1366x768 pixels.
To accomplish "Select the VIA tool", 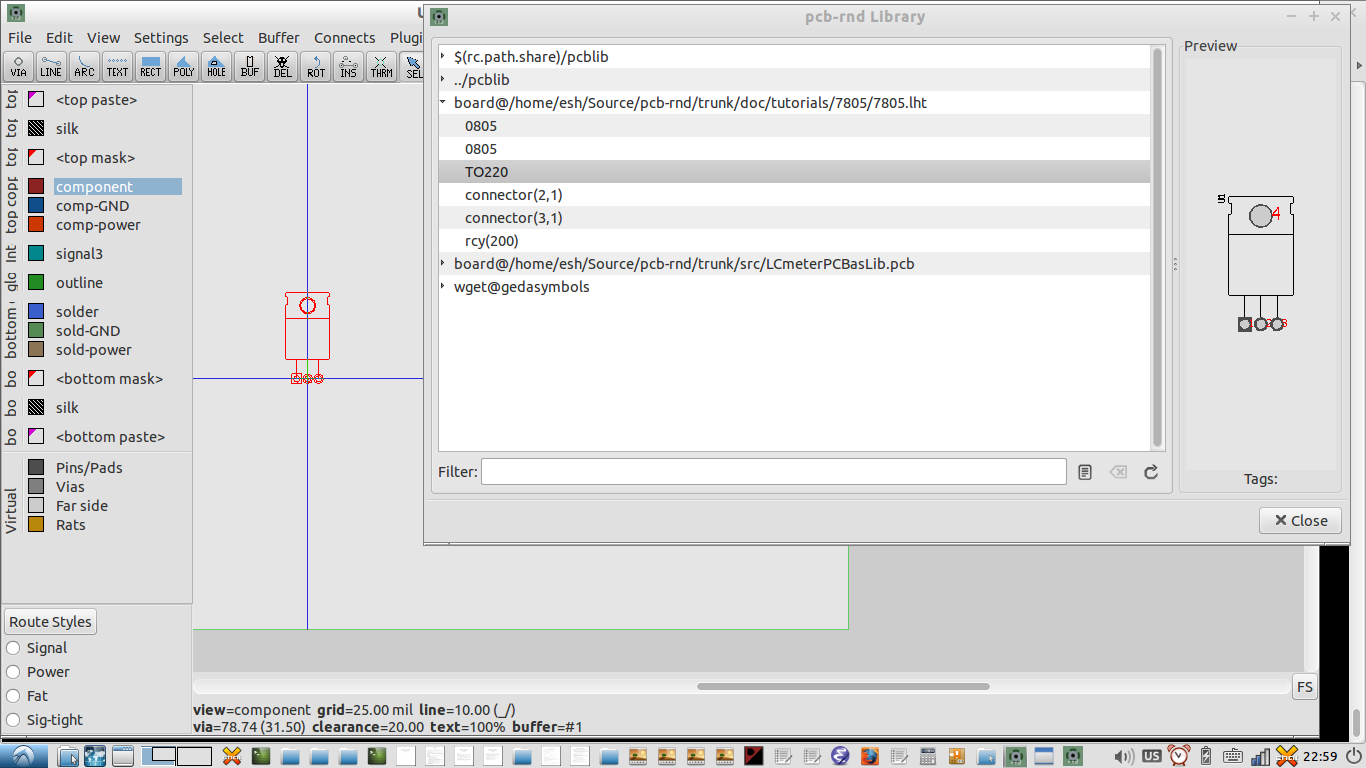I will (x=18, y=67).
